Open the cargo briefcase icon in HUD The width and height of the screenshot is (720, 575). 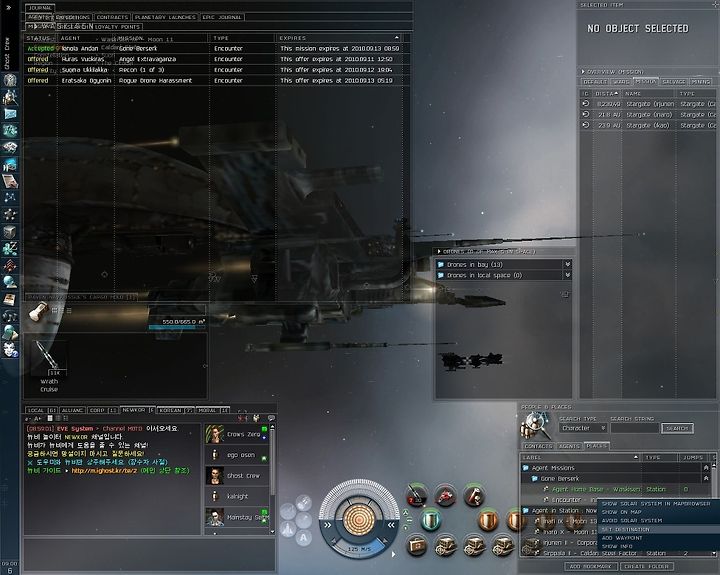pyautogui.click(x=416, y=546)
